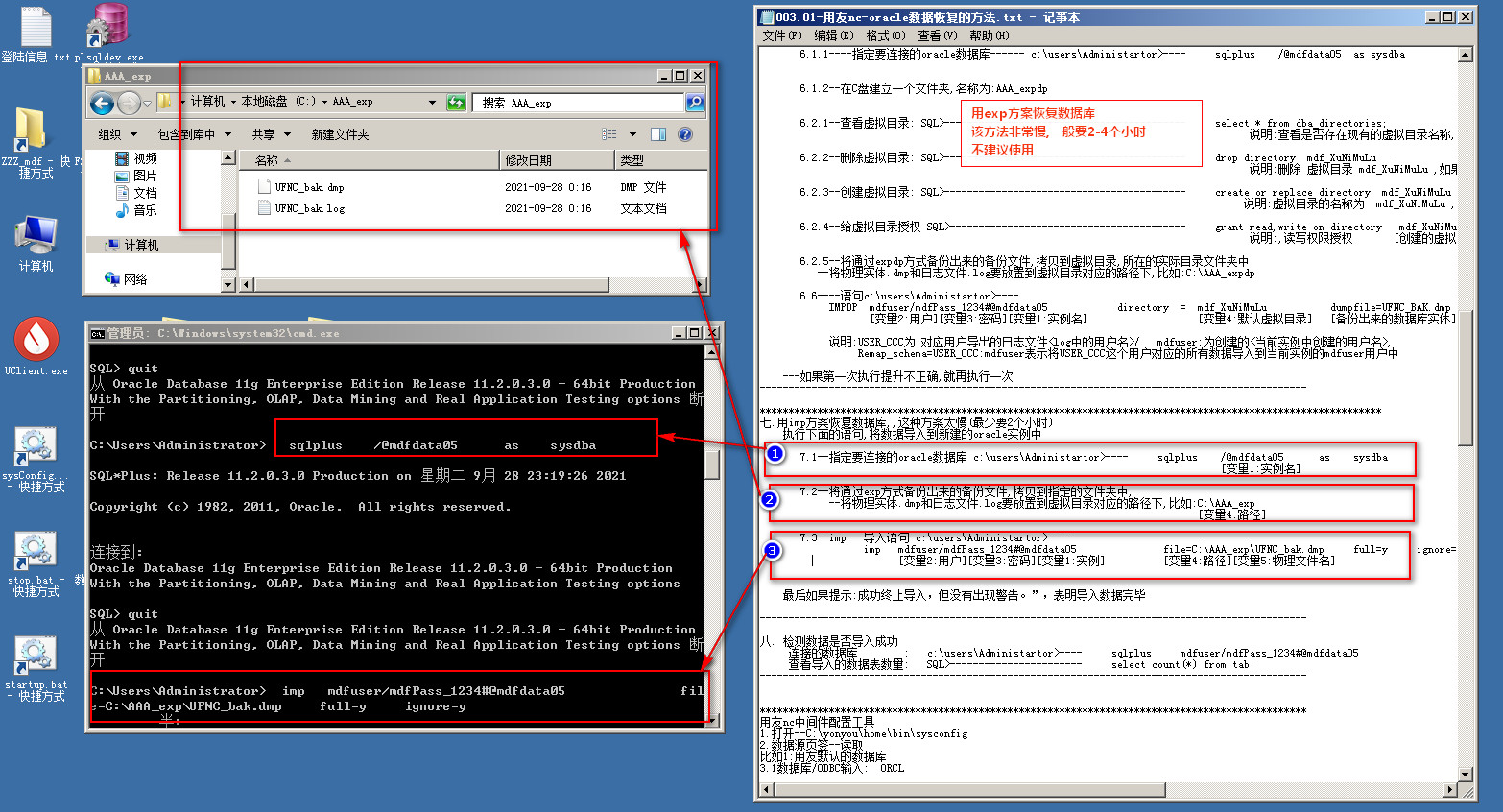Expand the 组织 dropdown in Explorer toolbar
The width and height of the screenshot is (1503, 812).
[x=118, y=134]
